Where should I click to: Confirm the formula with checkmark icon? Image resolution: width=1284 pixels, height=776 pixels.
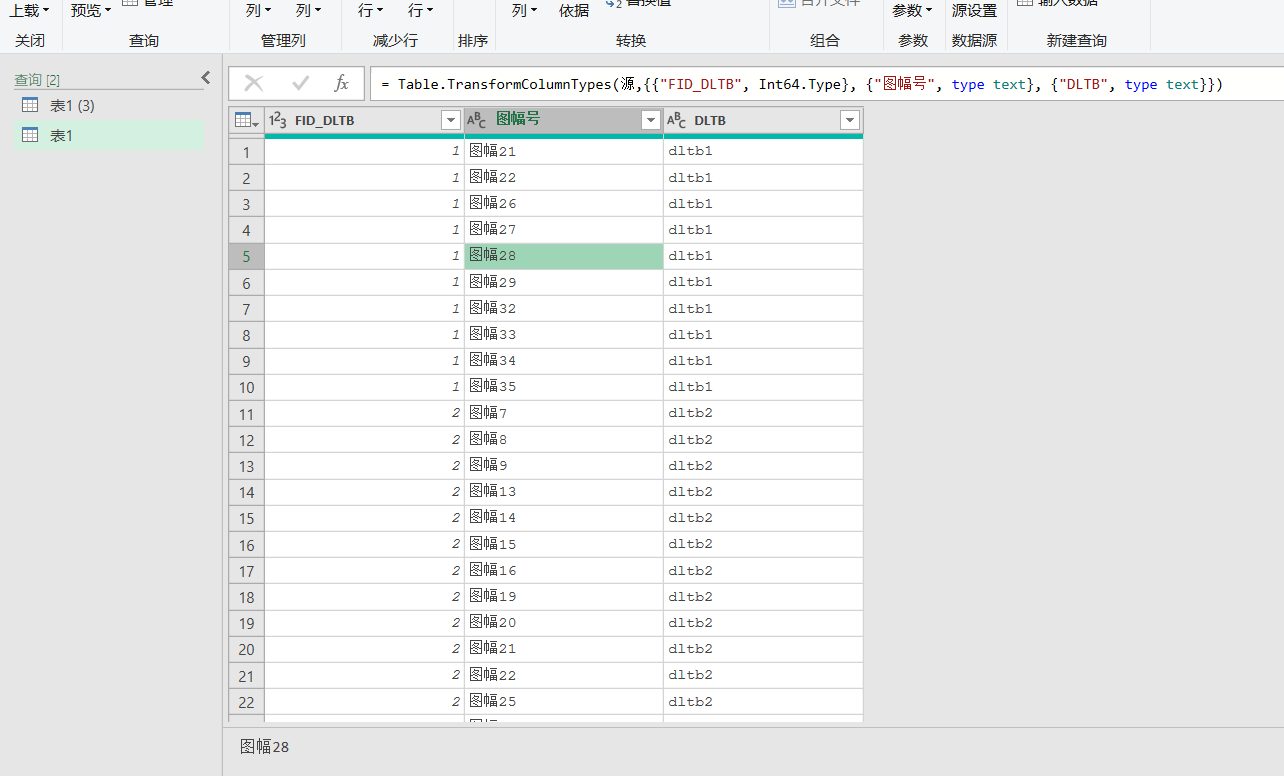coord(300,84)
